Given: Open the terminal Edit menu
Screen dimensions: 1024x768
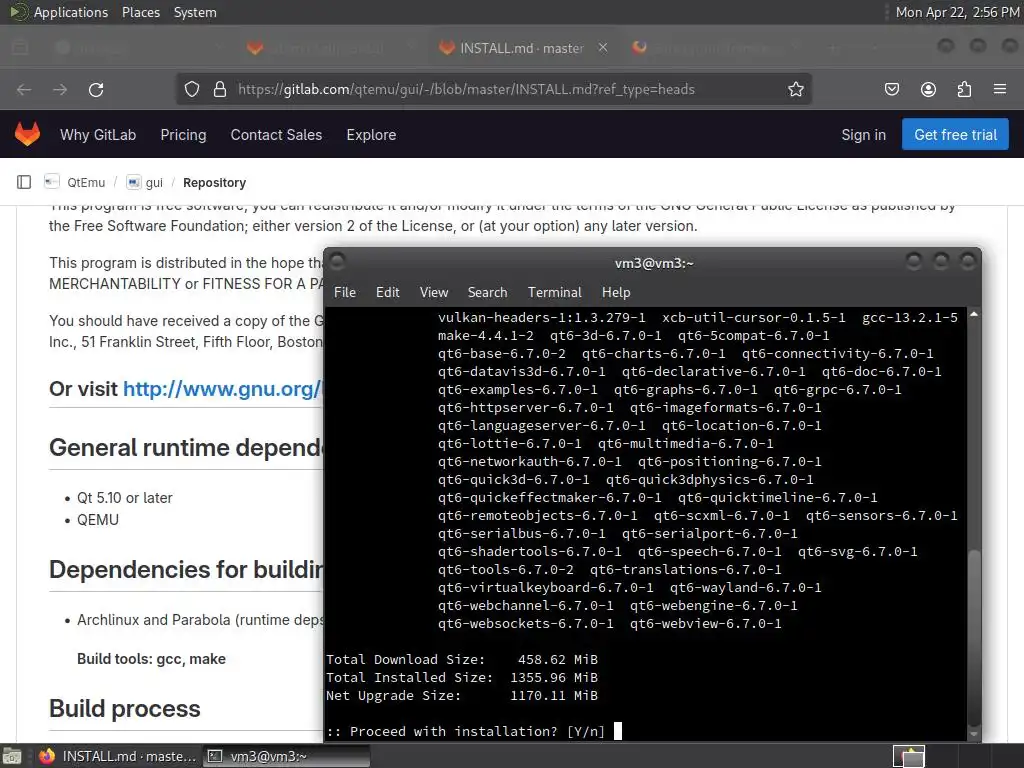Looking at the screenshot, I should 387,293.
